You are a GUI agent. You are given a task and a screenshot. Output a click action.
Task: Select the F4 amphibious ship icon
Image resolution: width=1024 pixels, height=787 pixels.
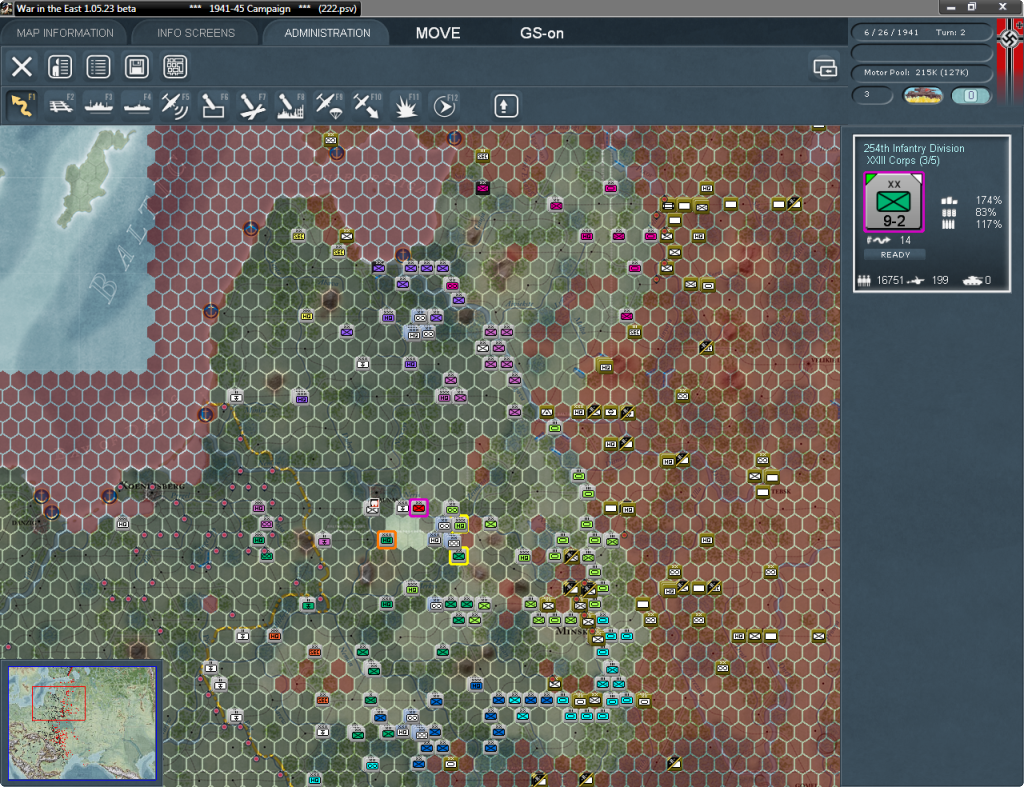coord(137,106)
